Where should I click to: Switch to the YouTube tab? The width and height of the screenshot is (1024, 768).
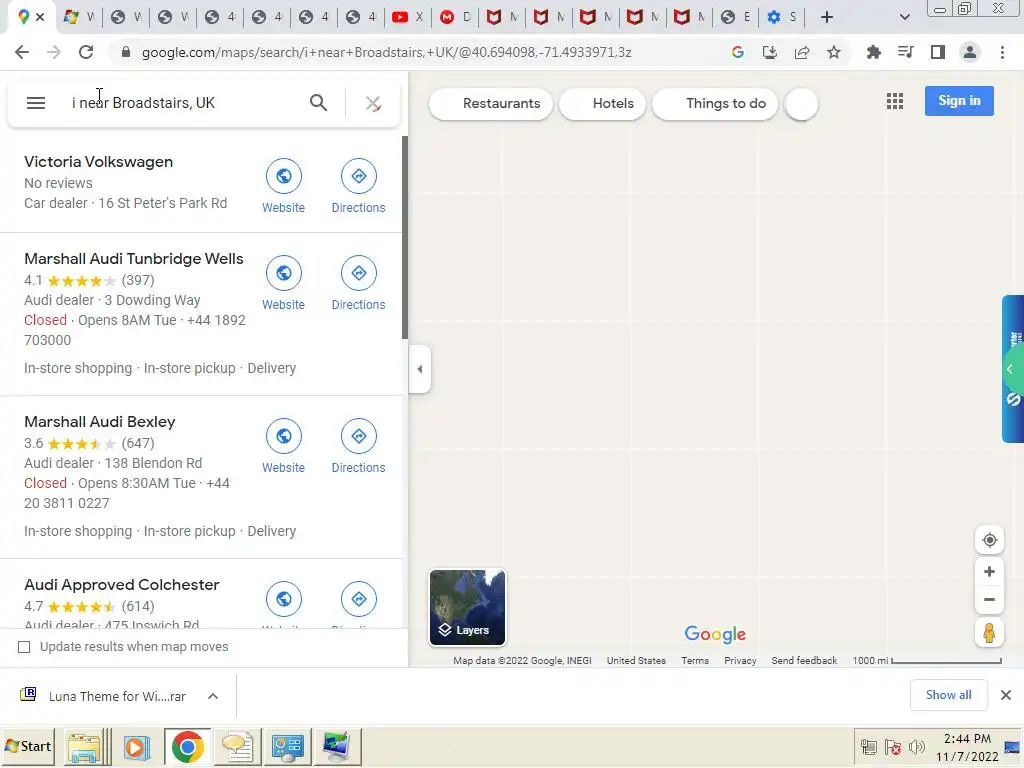pyautogui.click(x=406, y=17)
